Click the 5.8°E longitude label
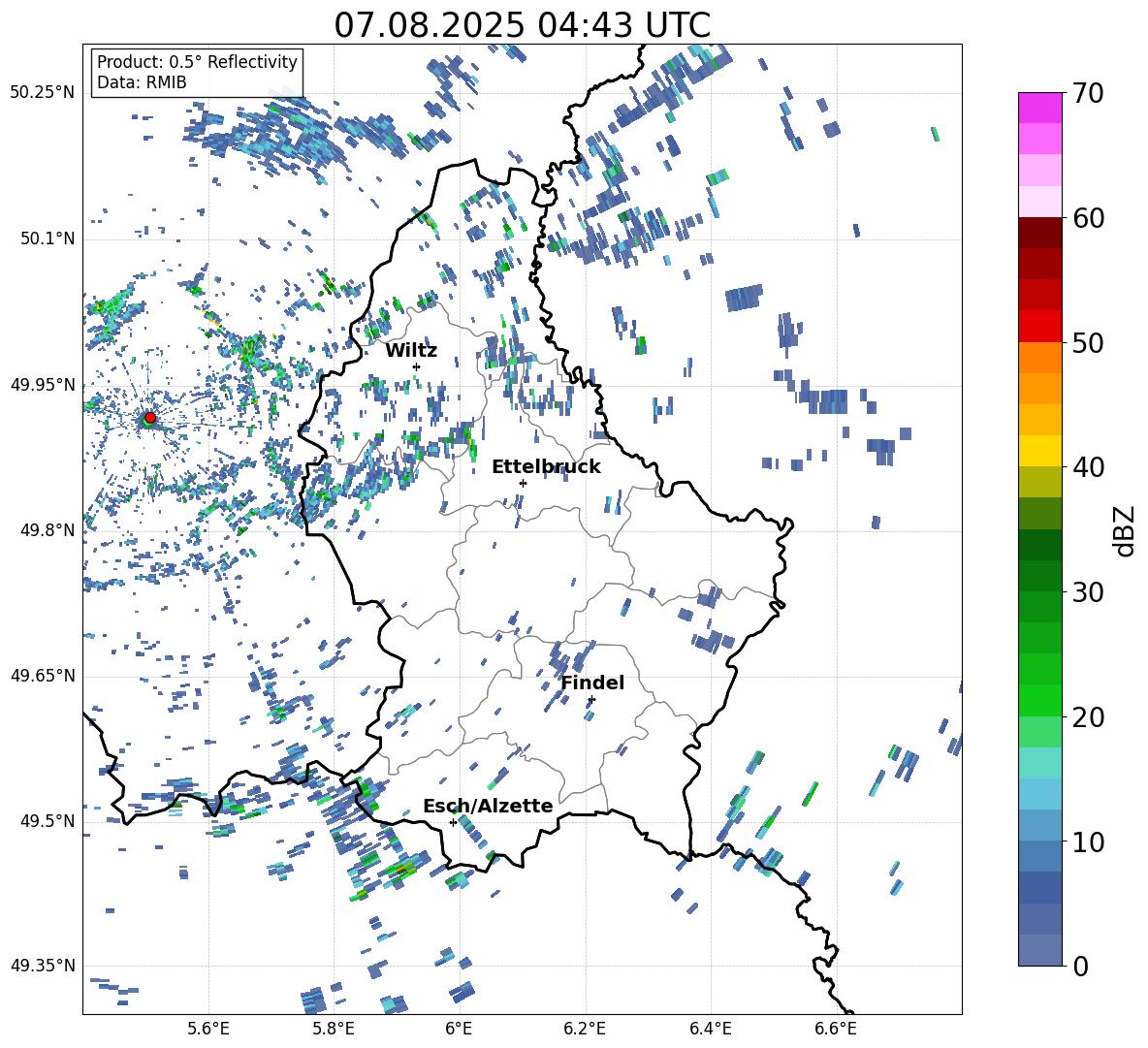 [x=334, y=1029]
